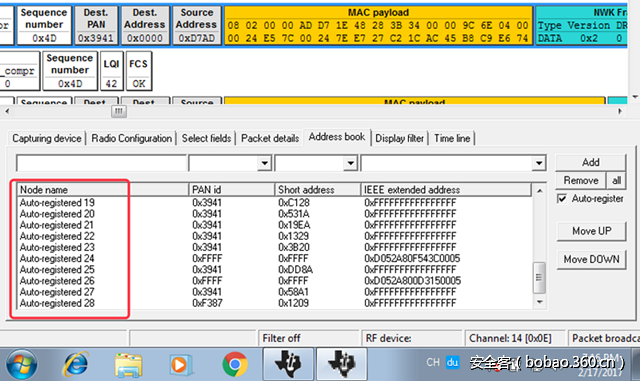The image size is (640, 381).
Task: Switch to Capturing device tab
Action: tap(47, 138)
